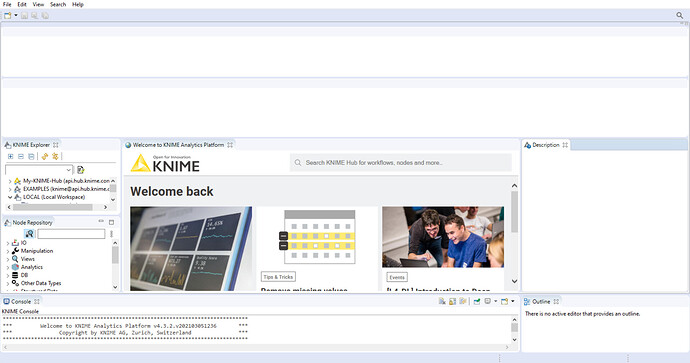Screen dimensions: 690x363
Task: Toggle the Scroll Lock icon in Console
Action: click(x=452, y=301)
